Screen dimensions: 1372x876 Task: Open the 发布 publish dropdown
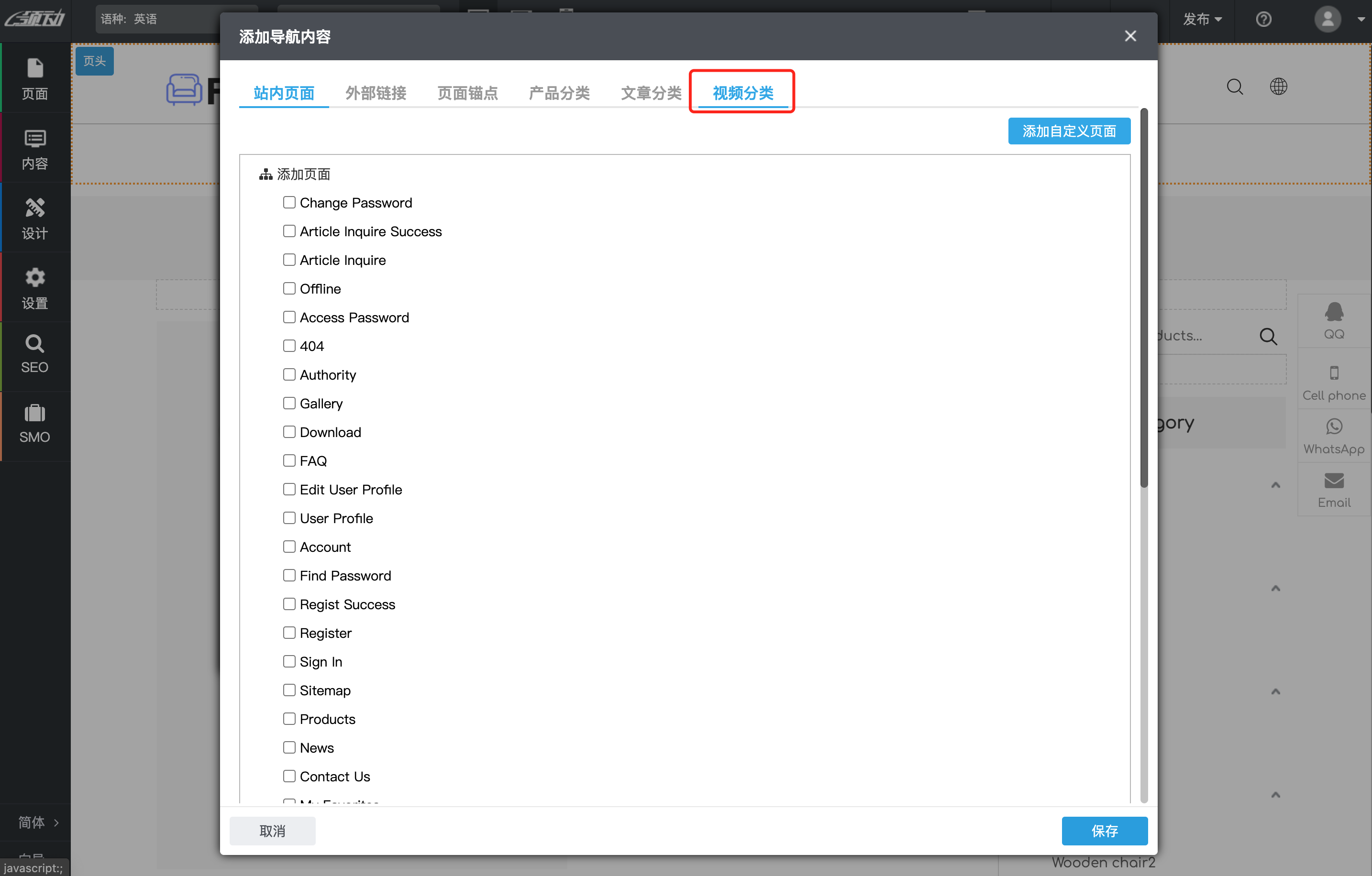pos(1201,19)
